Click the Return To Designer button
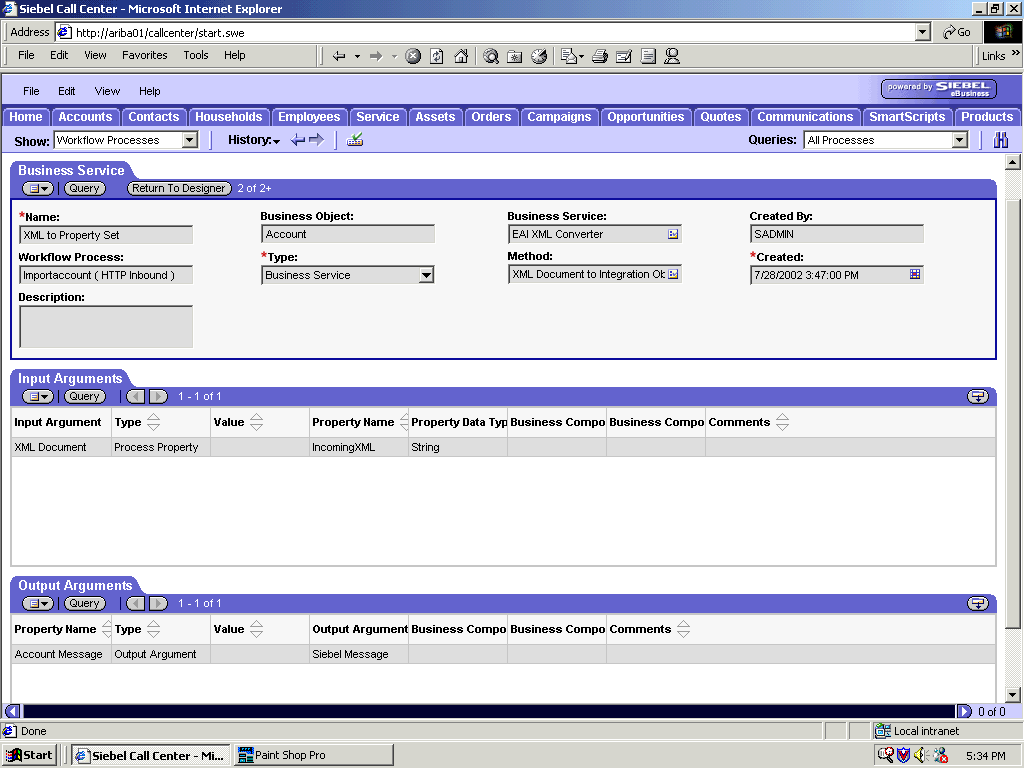 (x=178, y=187)
